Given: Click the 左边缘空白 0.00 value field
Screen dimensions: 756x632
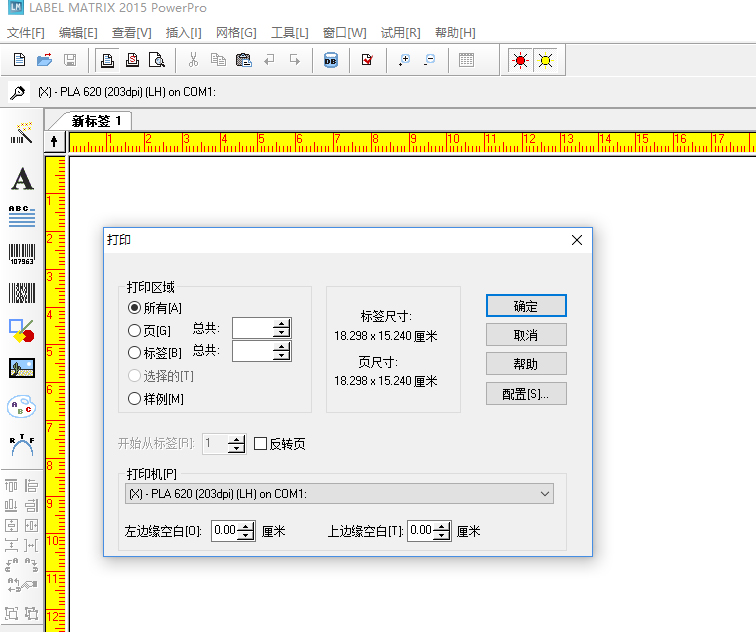Looking at the screenshot, I should [225, 531].
